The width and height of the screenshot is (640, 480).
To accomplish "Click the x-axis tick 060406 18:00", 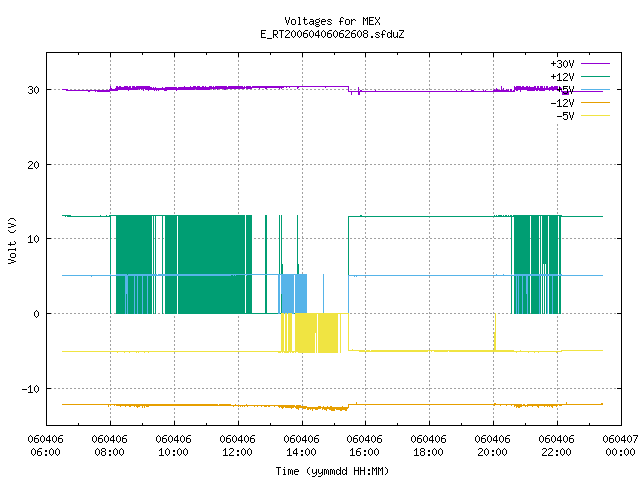I will click(x=428, y=446).
